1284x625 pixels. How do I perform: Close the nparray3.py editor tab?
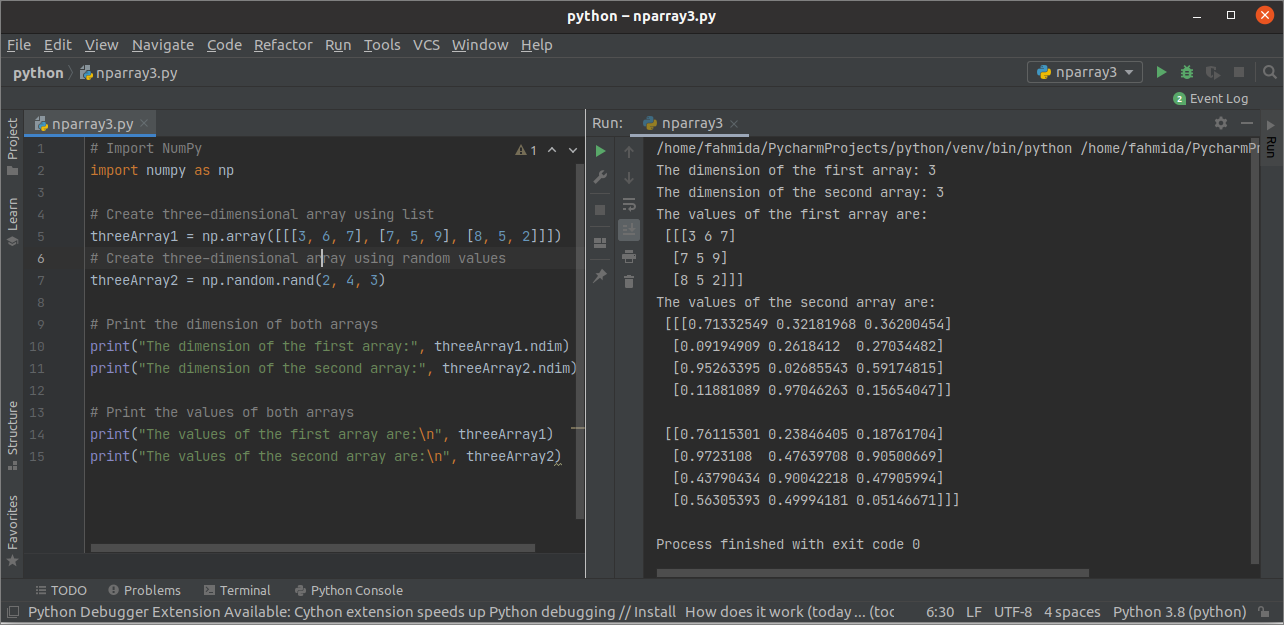pyautogui.click(x=145, y=124)
